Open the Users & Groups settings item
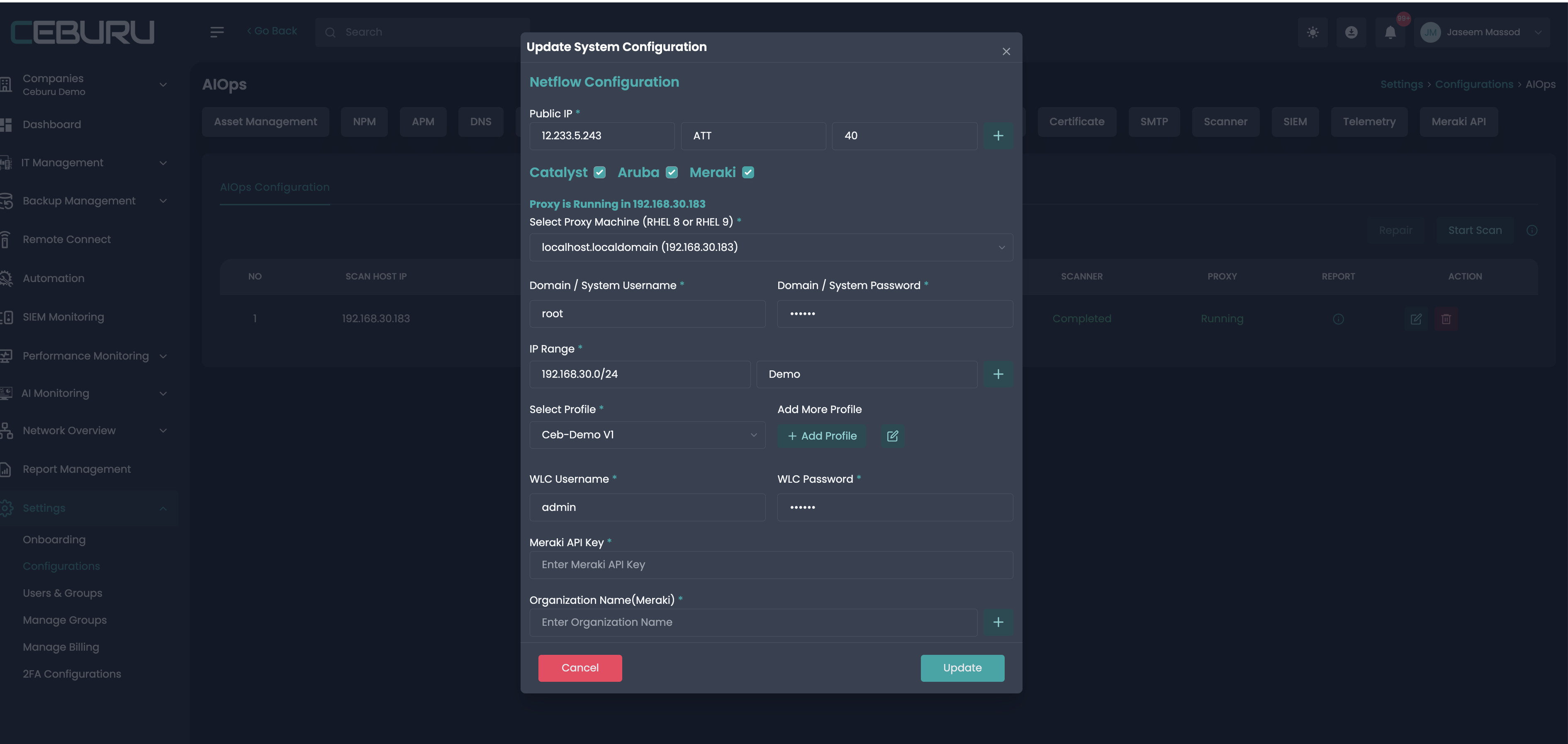Image resolution: width=1568 pixels, height=744 pixels. [x=62, y=593]
